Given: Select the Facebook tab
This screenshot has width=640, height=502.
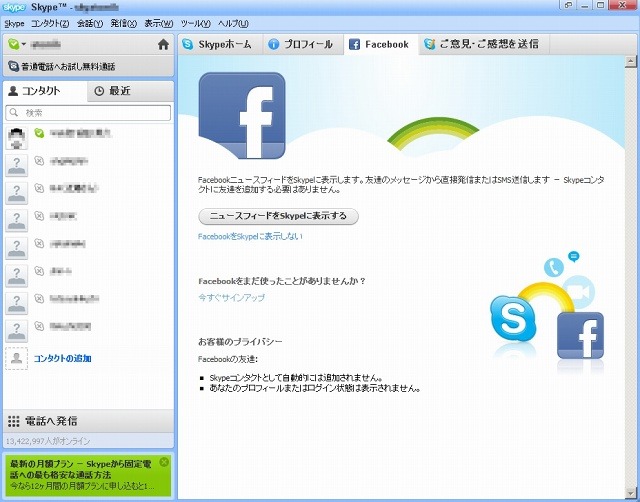Looking at the screenshot, I should coord(381,44).
